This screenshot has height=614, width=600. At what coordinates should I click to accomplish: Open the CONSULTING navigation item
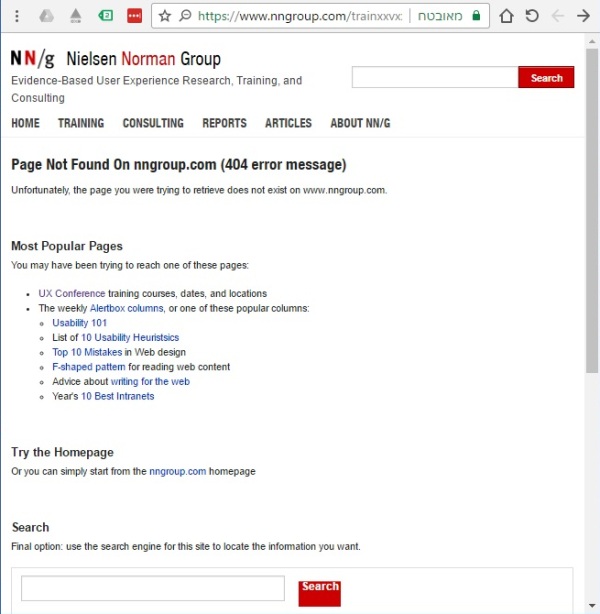click(x=153, y=123)
